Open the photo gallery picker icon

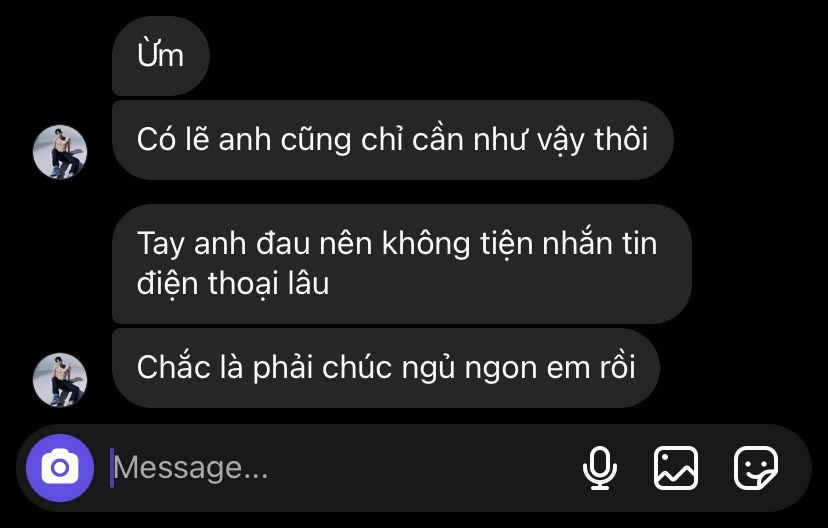pyautogui.click(x=676, y=468)
